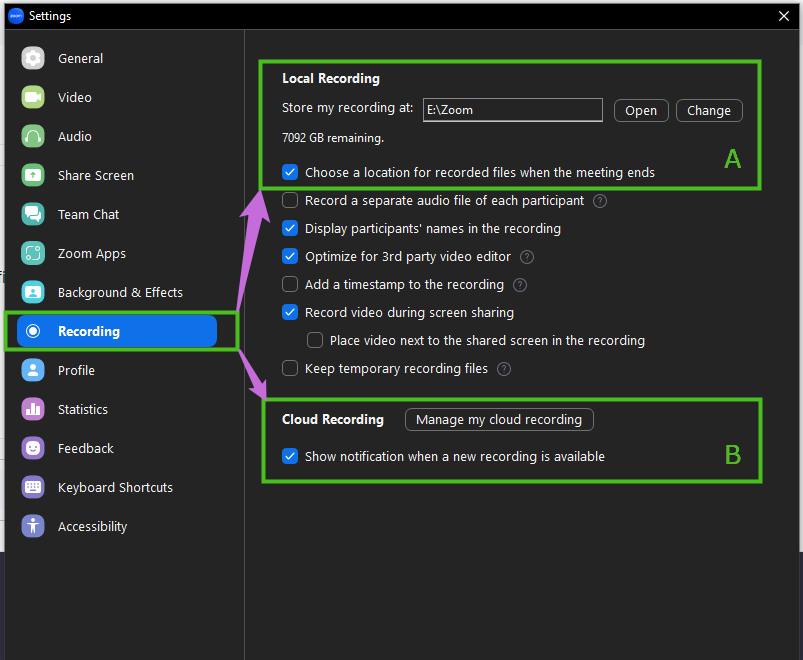Open the Feedback section

coord(85,448)
